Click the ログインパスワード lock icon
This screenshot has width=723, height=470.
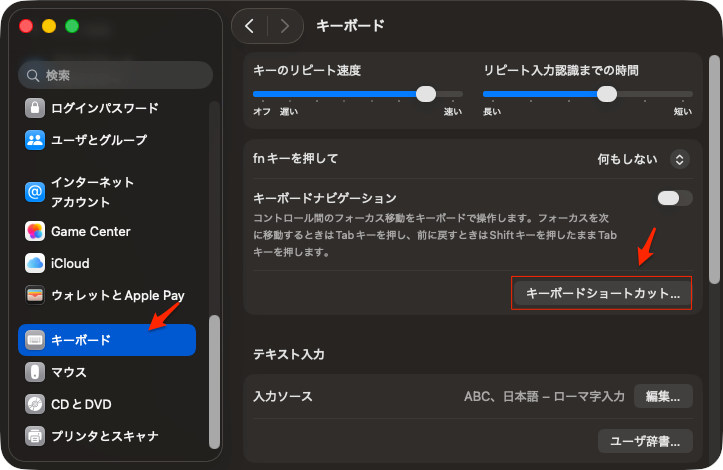(x=35, y=108)
